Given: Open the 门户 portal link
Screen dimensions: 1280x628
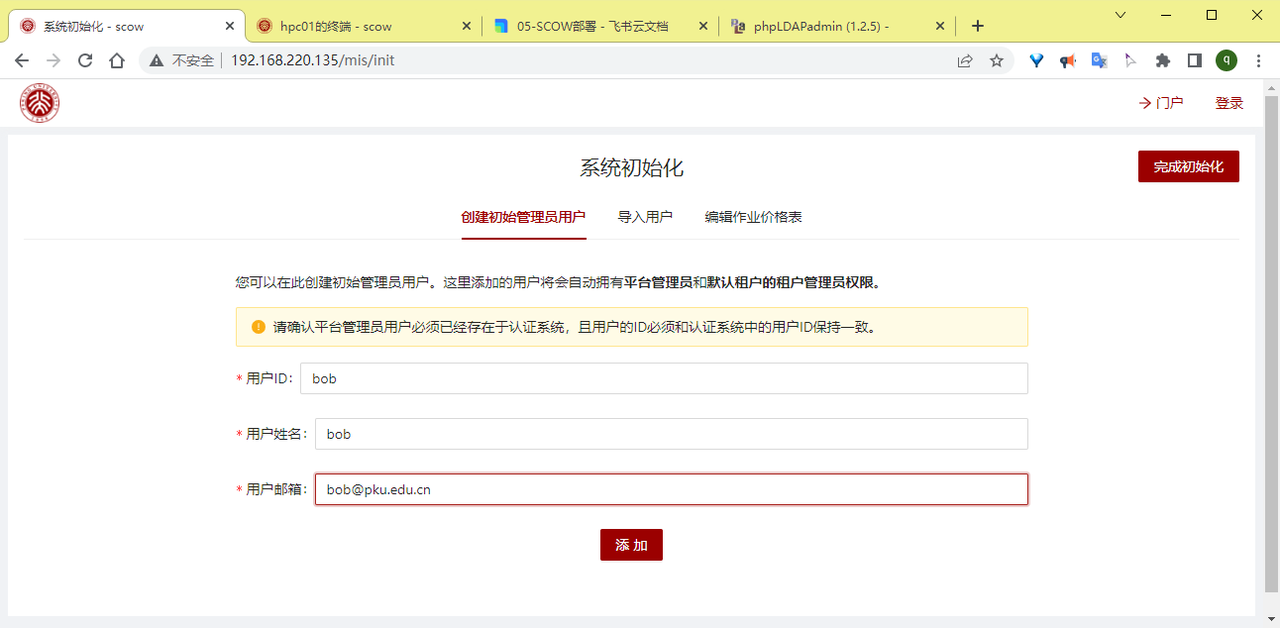Looking at the screenshot, I should (x=1161, y=103).
